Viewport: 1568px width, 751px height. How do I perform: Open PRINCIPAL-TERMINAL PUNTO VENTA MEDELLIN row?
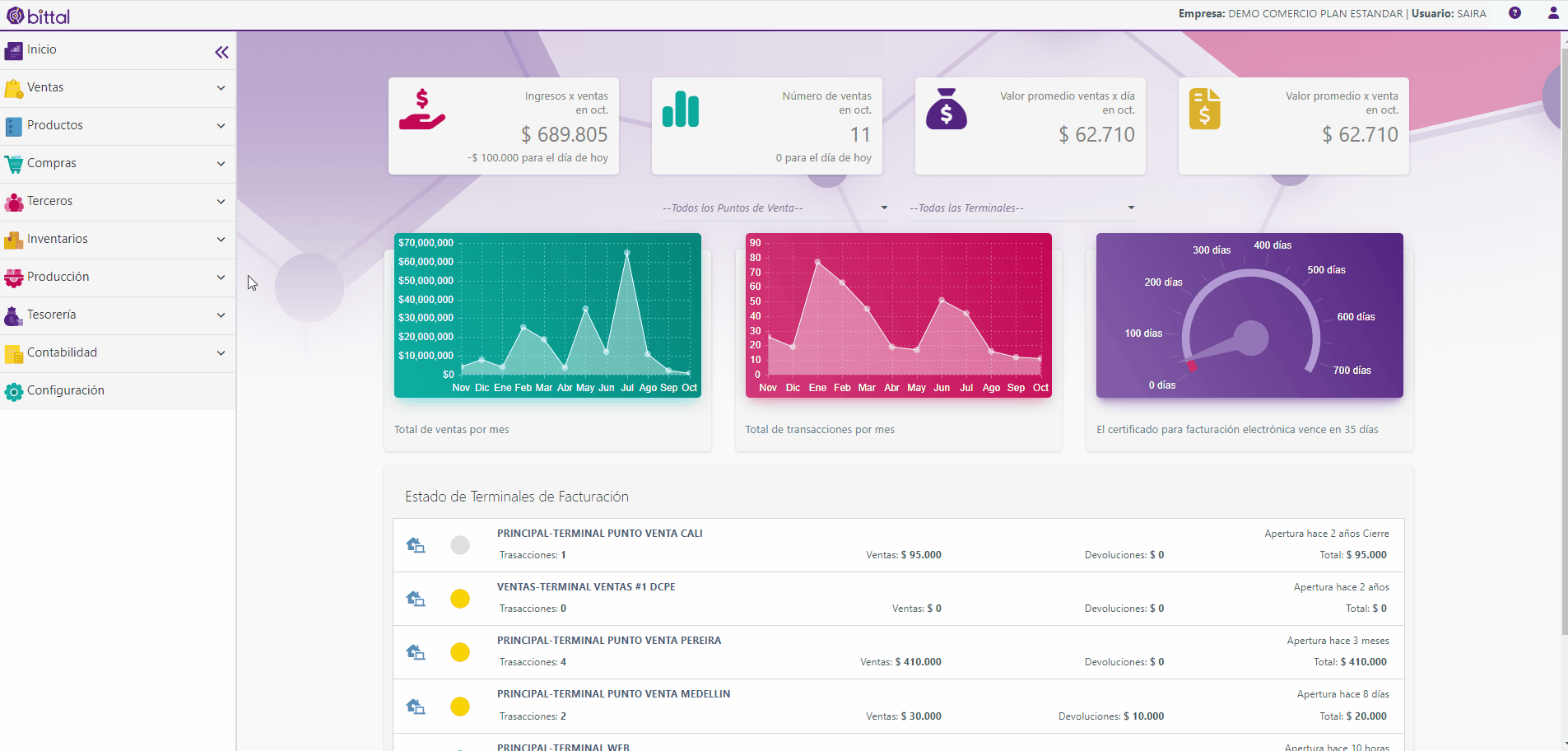pyautogui.click(x=899, y=706)
